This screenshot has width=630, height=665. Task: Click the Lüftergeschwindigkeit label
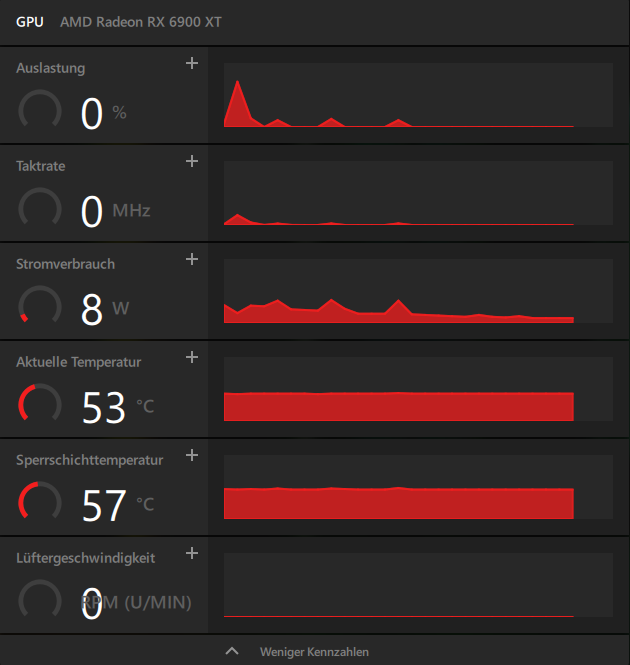pos(86,558)
